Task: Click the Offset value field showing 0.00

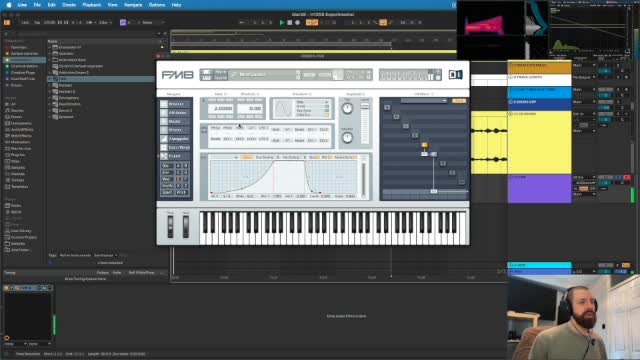Action: [x=250, y=109]
